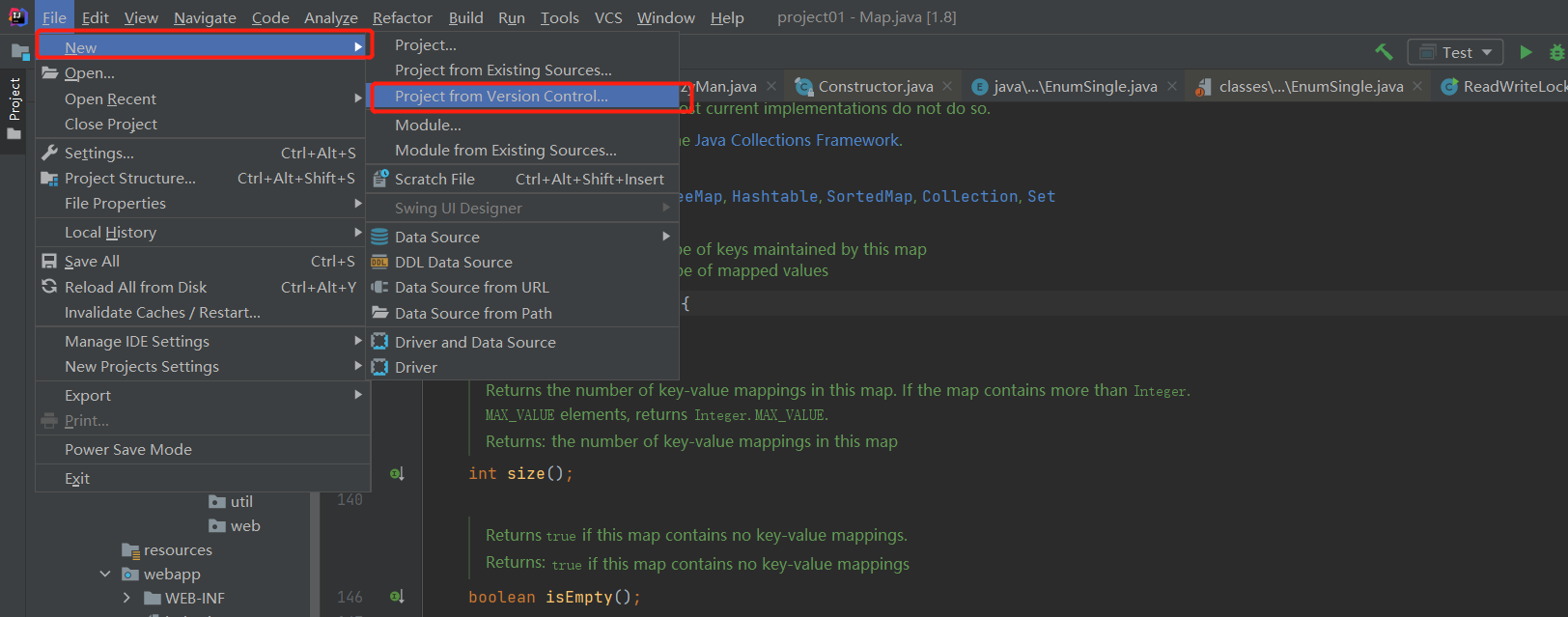
Task: Expand the Manage IDE Settings submenu arrow
Action: 358,341
